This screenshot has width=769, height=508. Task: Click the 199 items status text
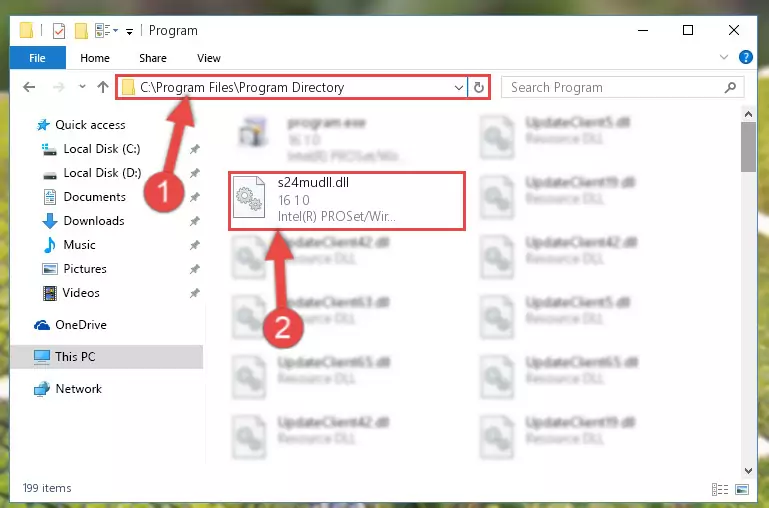47,488
